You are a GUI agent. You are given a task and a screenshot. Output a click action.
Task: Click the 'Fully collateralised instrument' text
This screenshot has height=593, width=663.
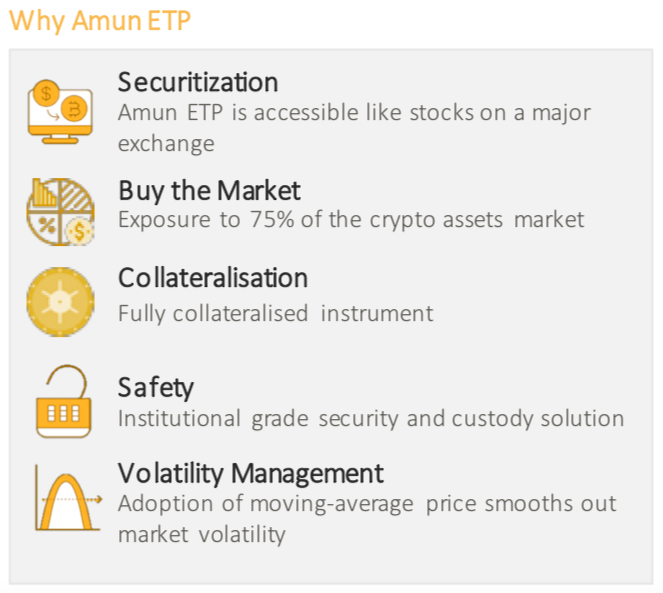[276, 314]
